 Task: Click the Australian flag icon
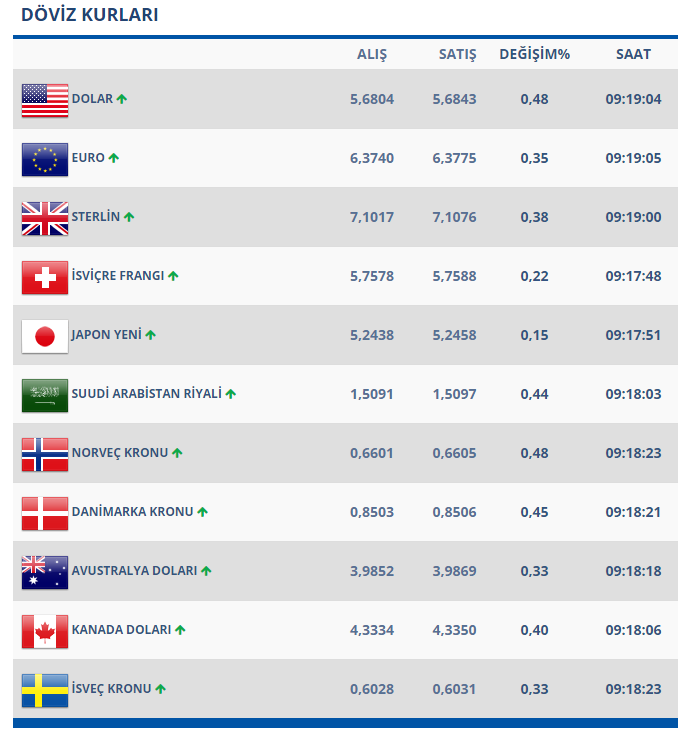click(45, 572)
